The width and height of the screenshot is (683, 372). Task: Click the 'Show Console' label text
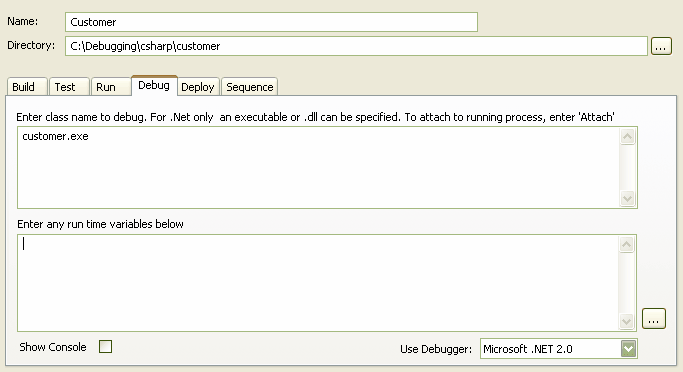tap(53, 347)
